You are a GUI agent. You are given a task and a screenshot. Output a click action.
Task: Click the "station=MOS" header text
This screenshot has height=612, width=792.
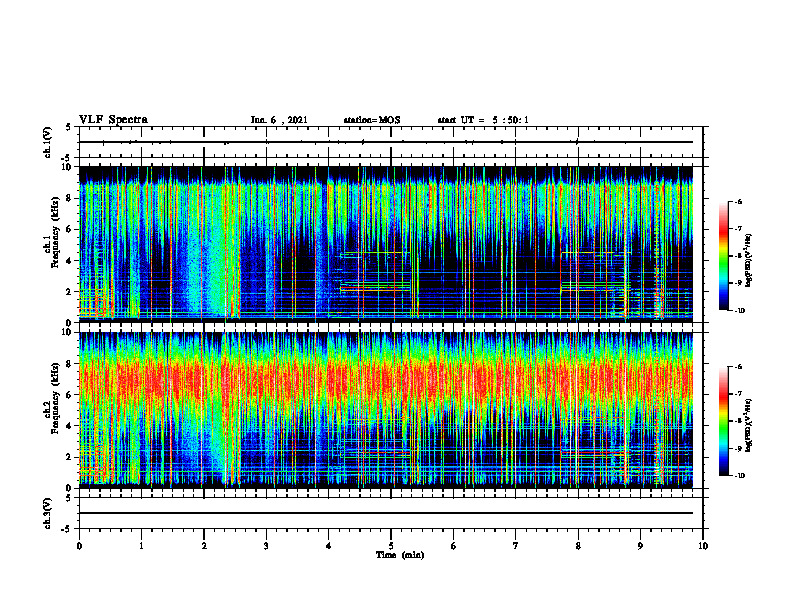pos(372,120)
